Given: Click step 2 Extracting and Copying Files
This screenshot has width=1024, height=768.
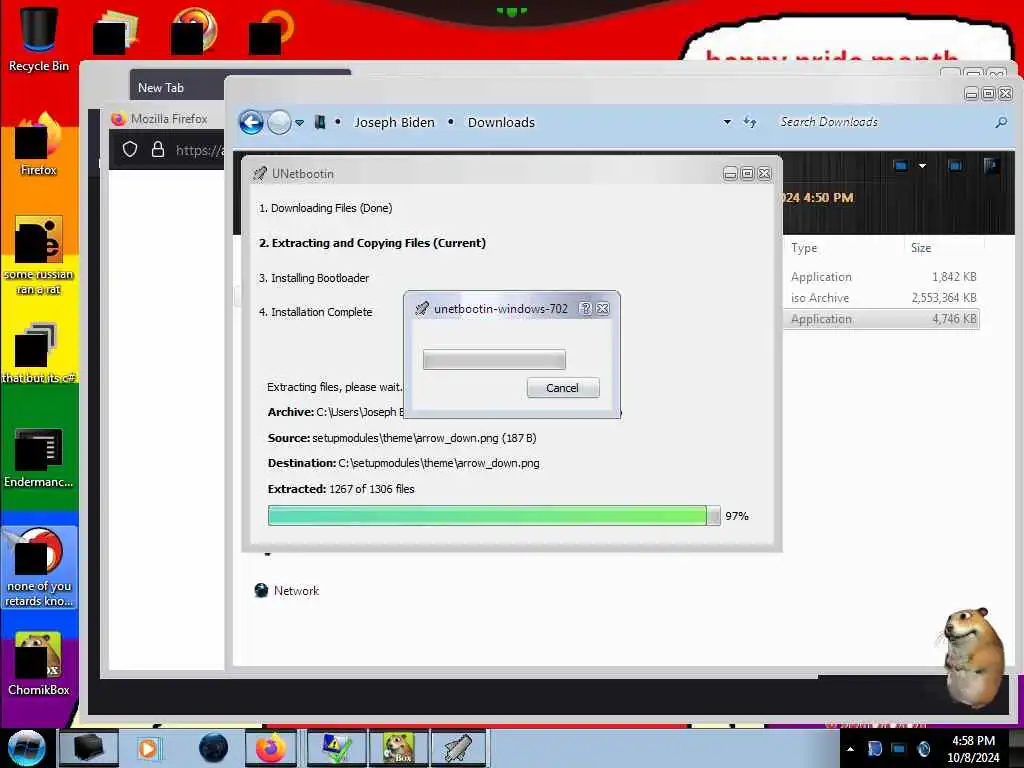Looking at the screenshot, I should (x=372, y=243).
